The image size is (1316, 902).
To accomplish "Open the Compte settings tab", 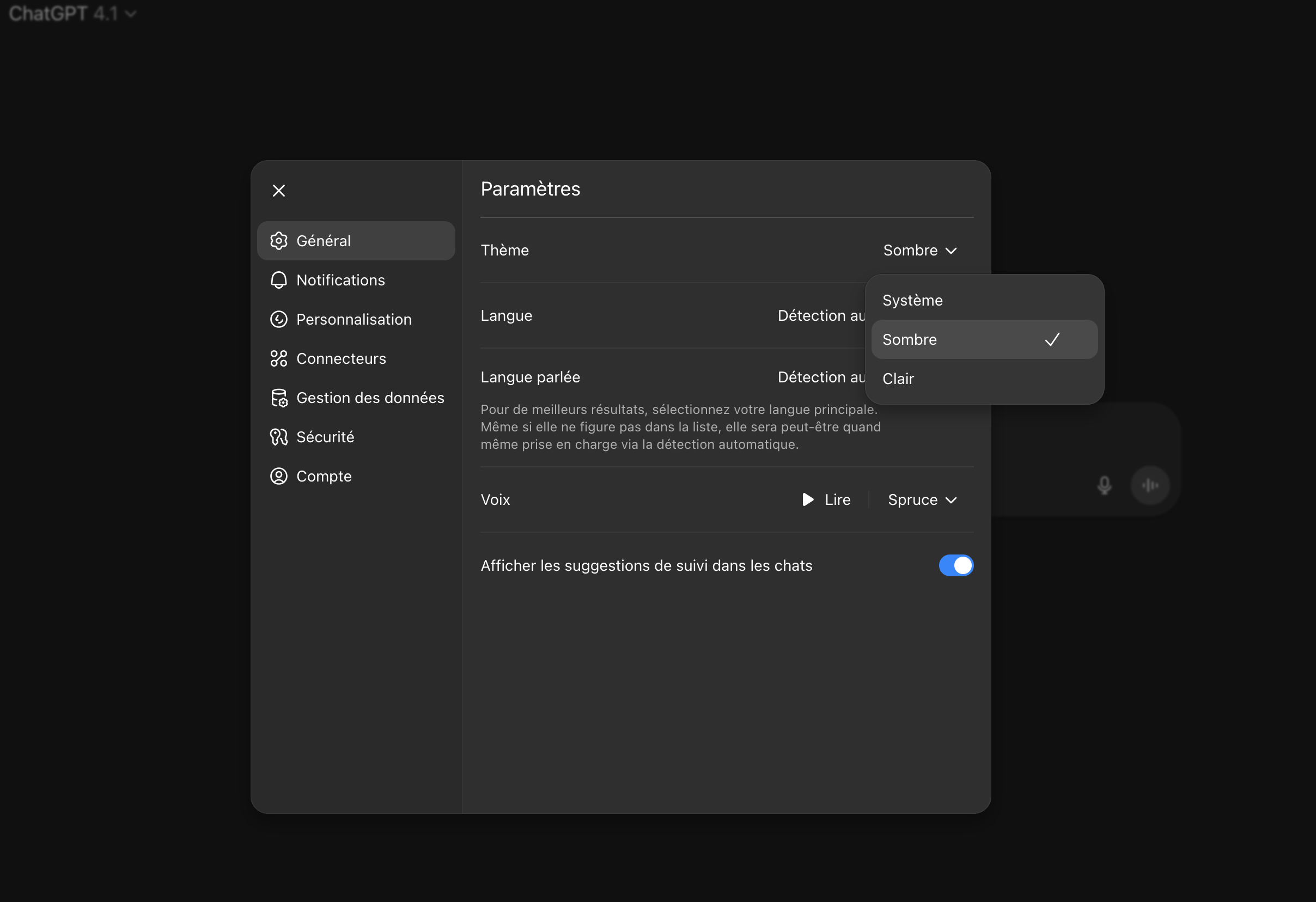I will coord(356,476).
